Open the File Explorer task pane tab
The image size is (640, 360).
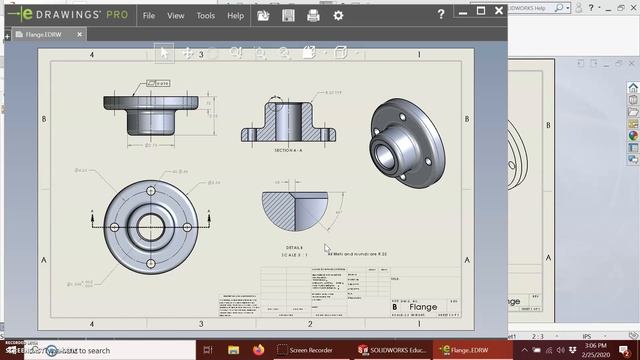(633, 112)
